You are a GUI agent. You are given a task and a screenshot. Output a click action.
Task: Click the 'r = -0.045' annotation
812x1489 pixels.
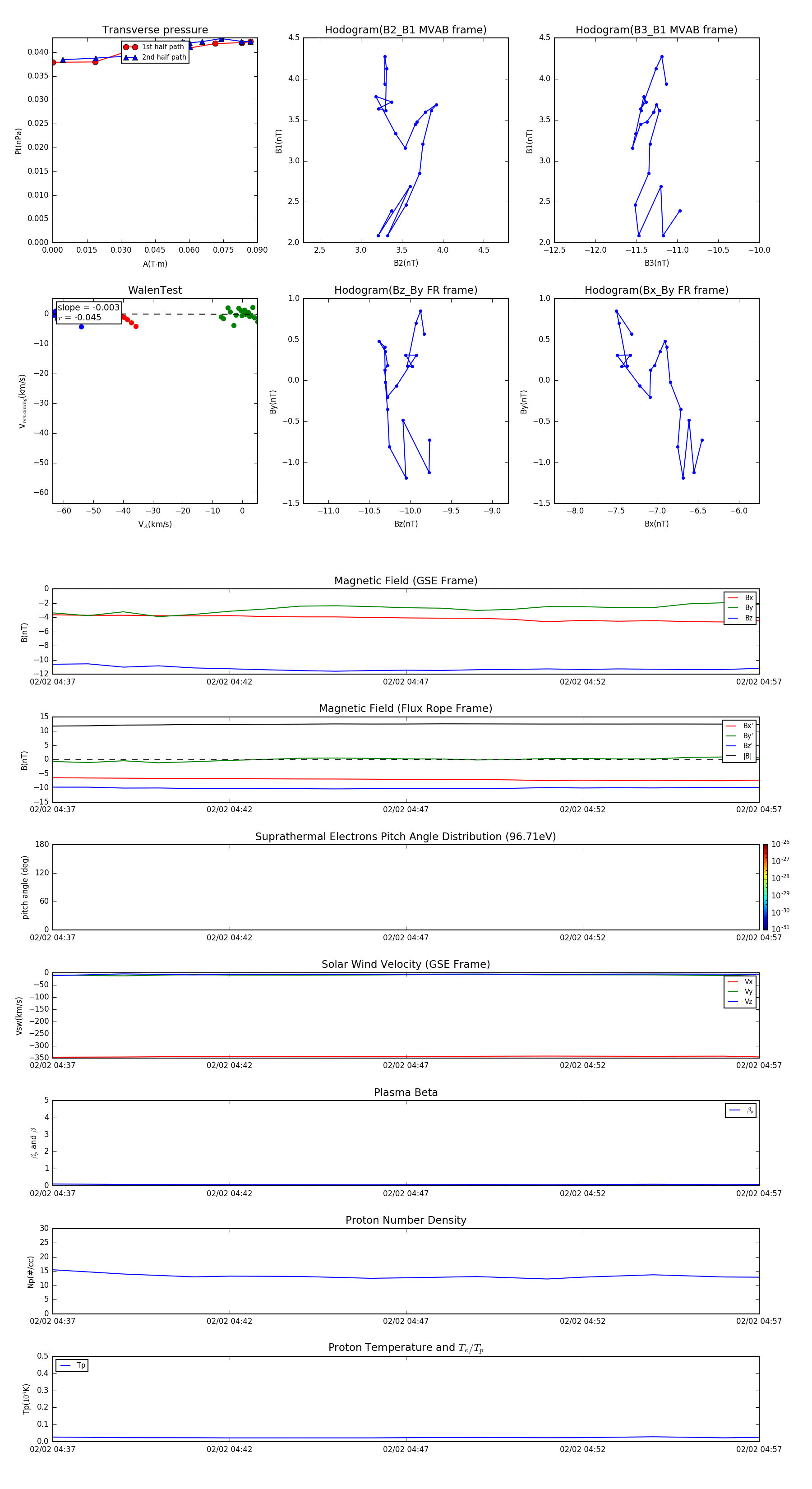[x=80, y=317]
